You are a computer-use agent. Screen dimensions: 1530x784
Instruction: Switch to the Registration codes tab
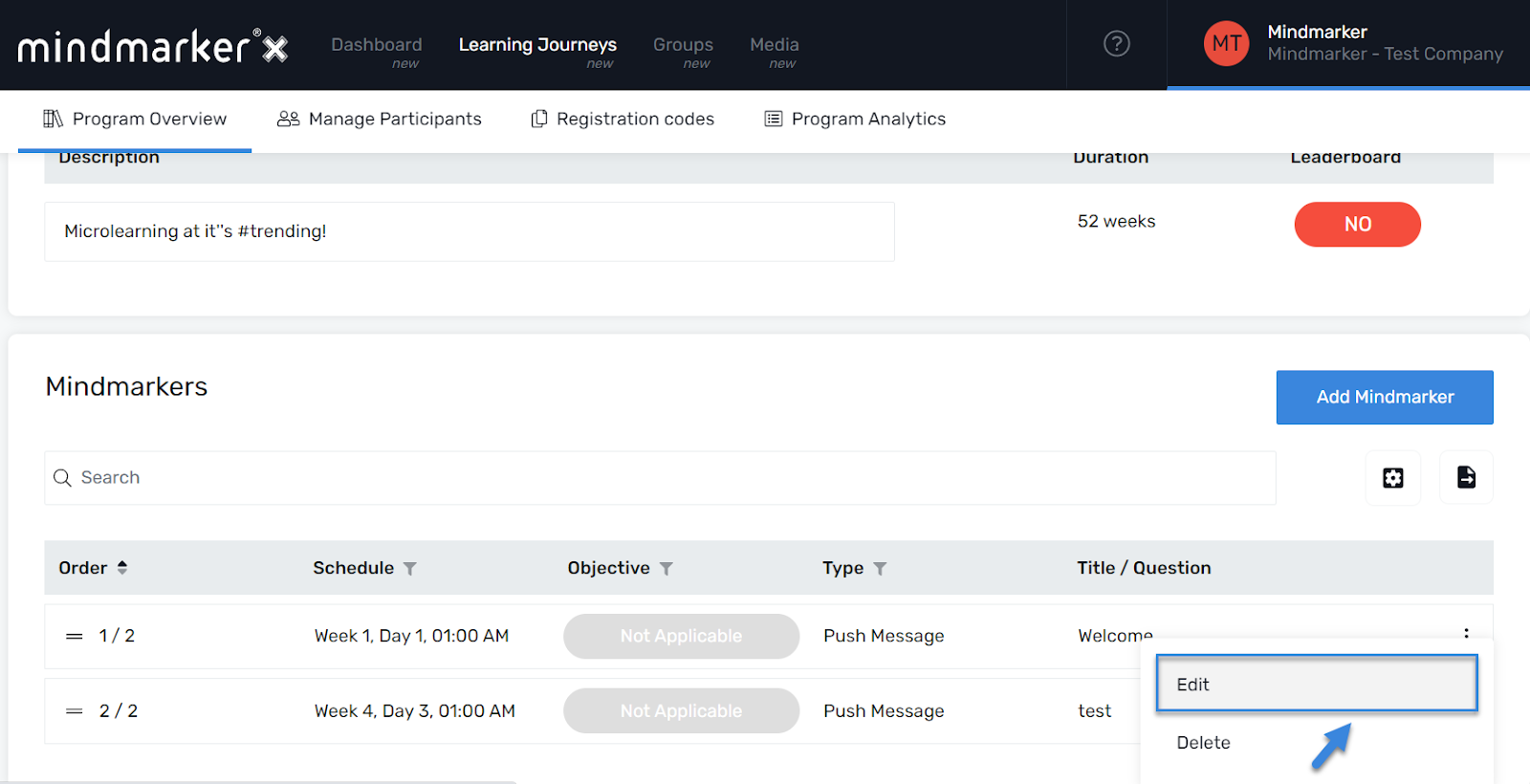[623, 119]
